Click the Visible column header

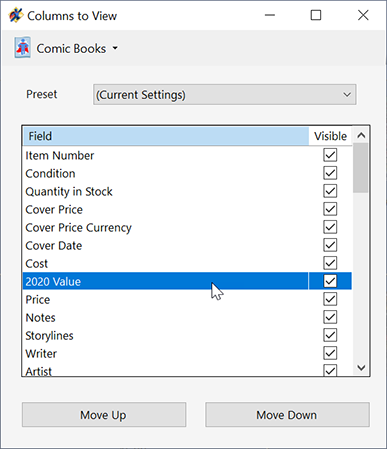point(330,136)
